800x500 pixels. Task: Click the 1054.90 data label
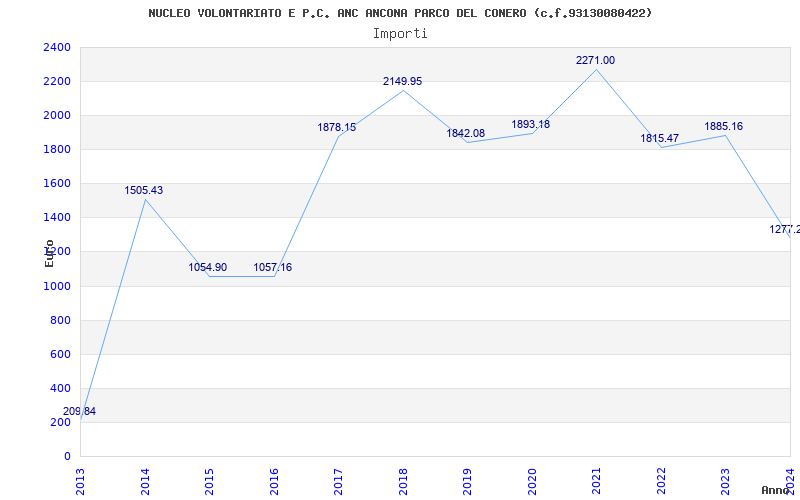coord(208,267)
